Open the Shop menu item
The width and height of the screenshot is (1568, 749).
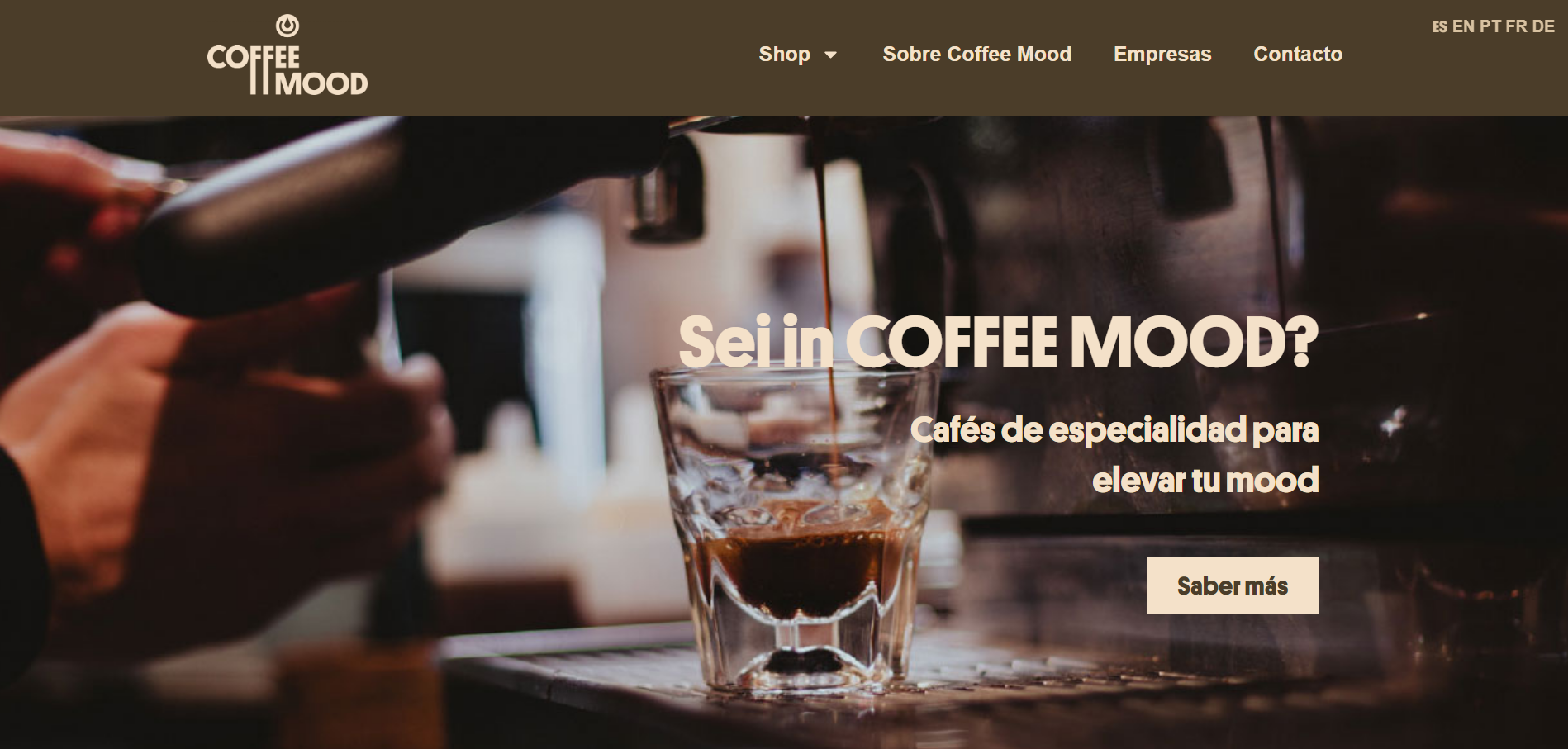pyautogui.click(x=784, y=55)
